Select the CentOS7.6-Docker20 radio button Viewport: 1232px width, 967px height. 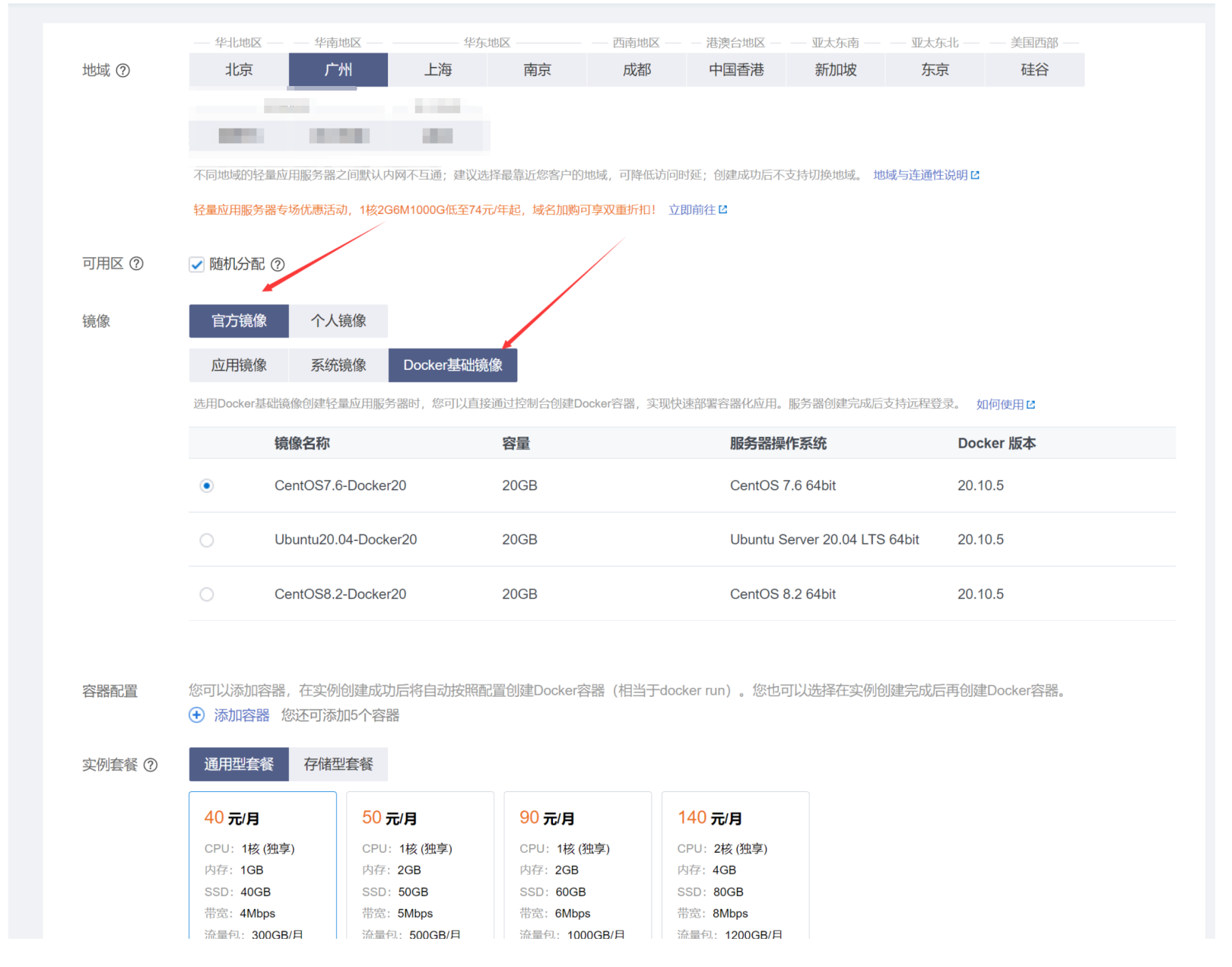pyautogui.click(x=207, y=485)
